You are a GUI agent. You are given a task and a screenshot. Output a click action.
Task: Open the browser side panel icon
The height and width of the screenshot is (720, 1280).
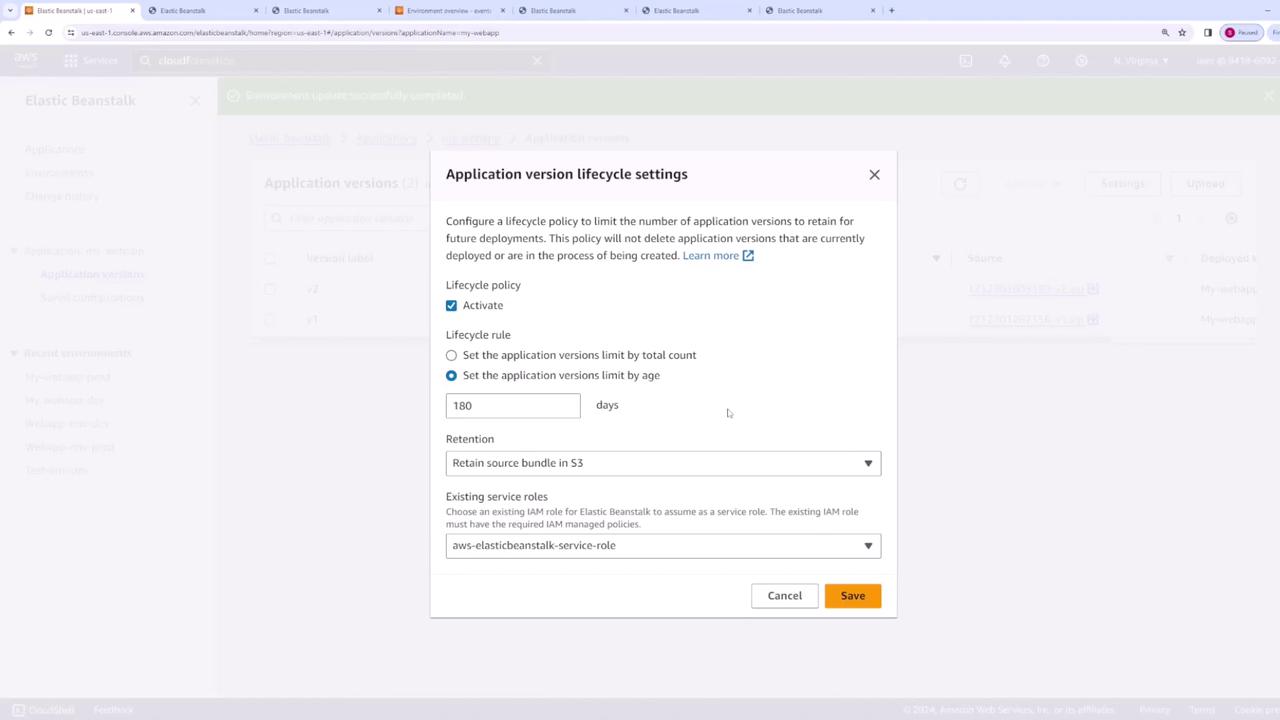pos(1208,33)
